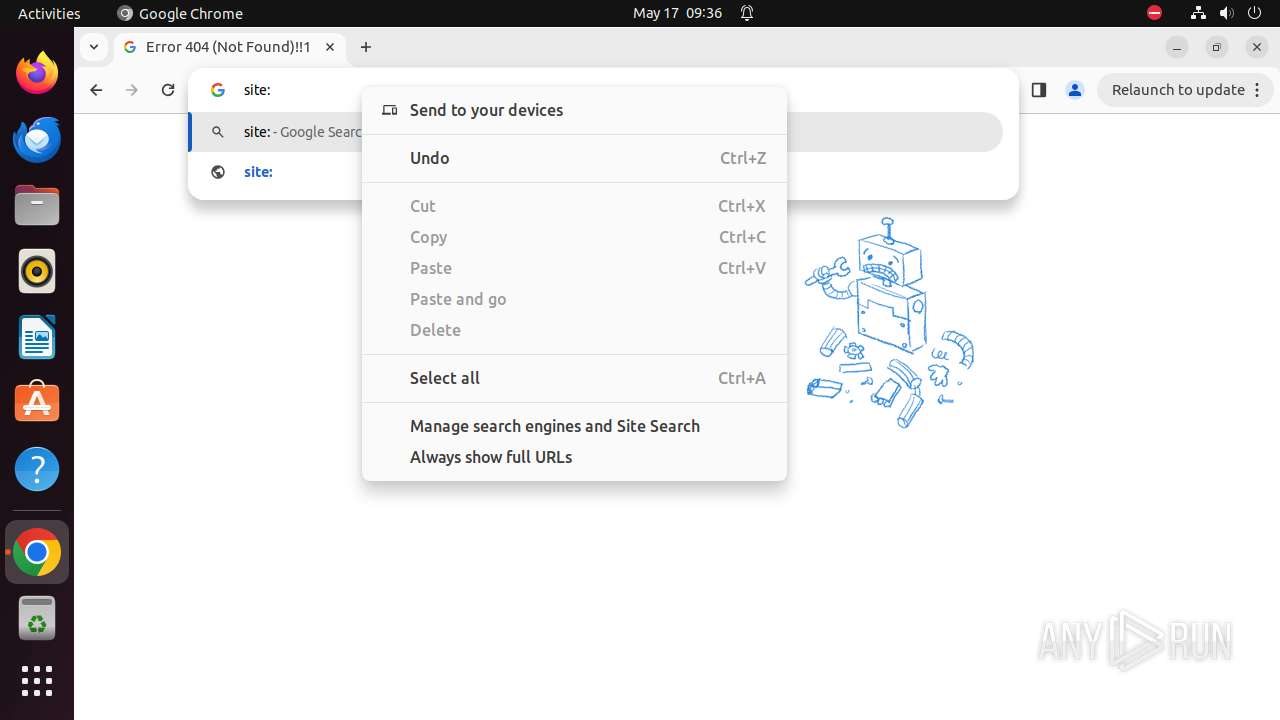
Task: Click the address bar text site:
Action: coord(257,90)
